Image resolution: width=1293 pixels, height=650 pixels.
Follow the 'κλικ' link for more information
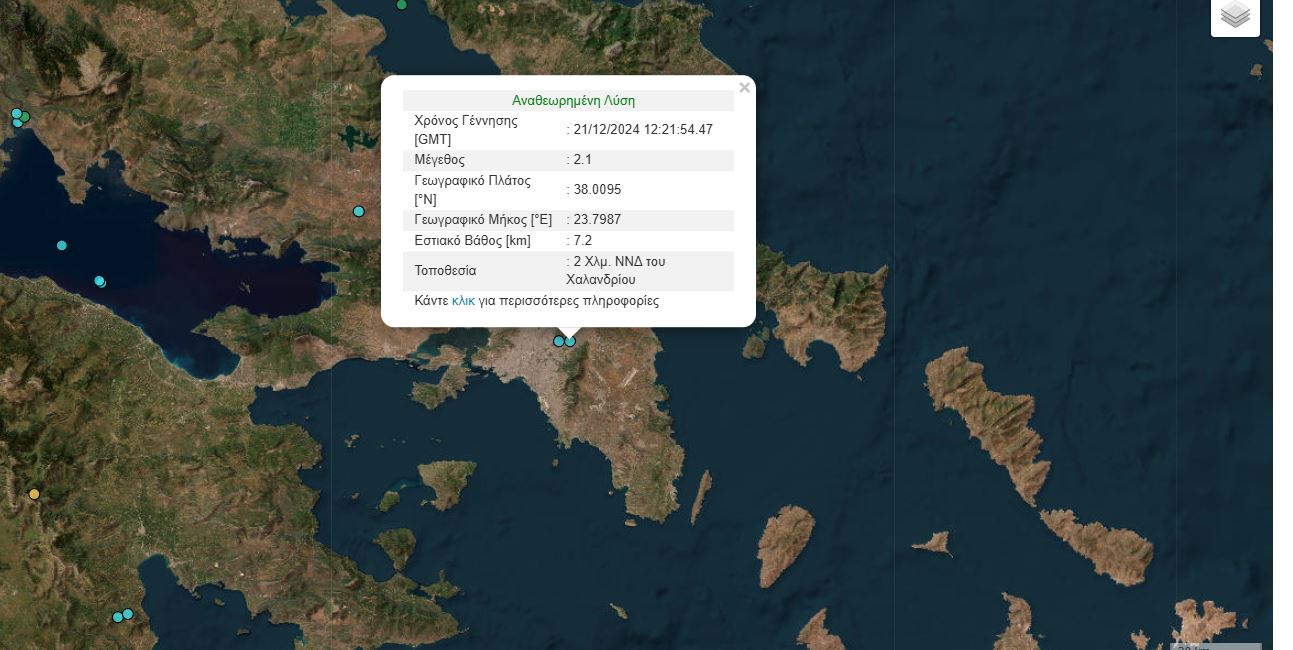[463, 300]
